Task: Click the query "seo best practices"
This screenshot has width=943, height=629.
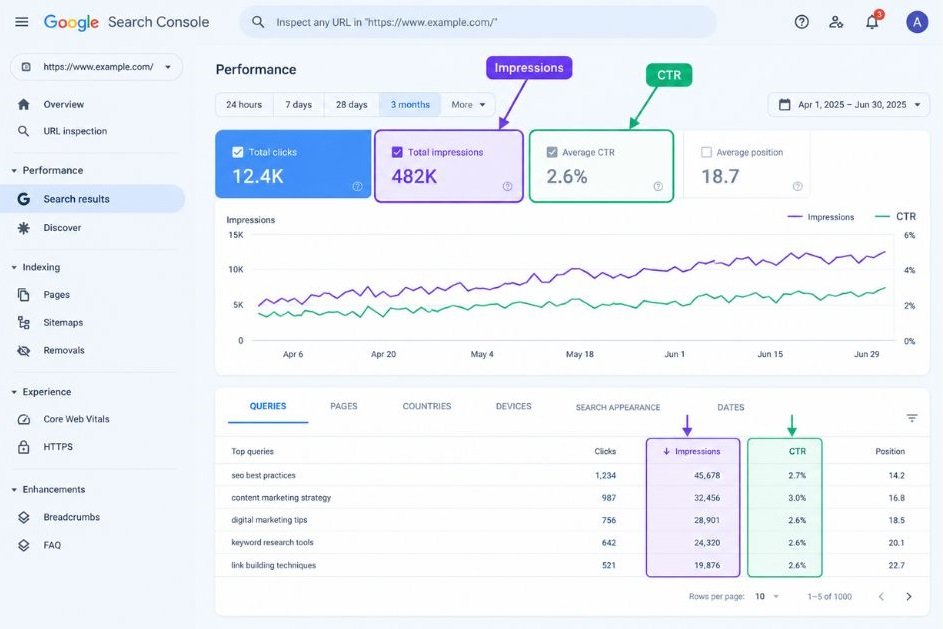Action: pos(263,476)
